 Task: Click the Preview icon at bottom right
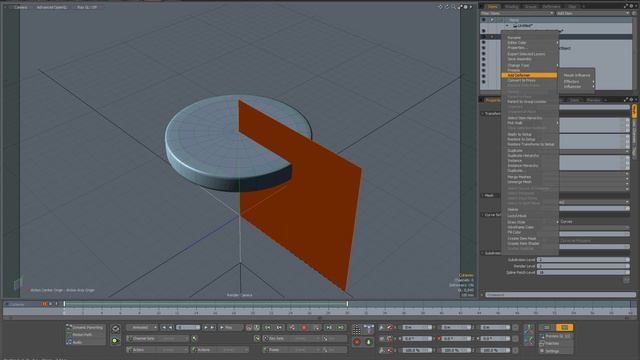point(542,336)
